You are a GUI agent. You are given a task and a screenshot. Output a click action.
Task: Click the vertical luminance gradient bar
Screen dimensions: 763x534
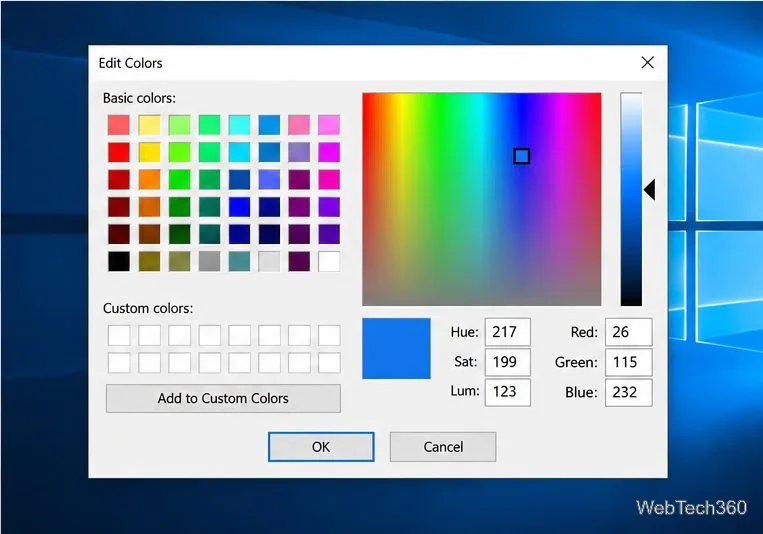(x=631, y=199)
